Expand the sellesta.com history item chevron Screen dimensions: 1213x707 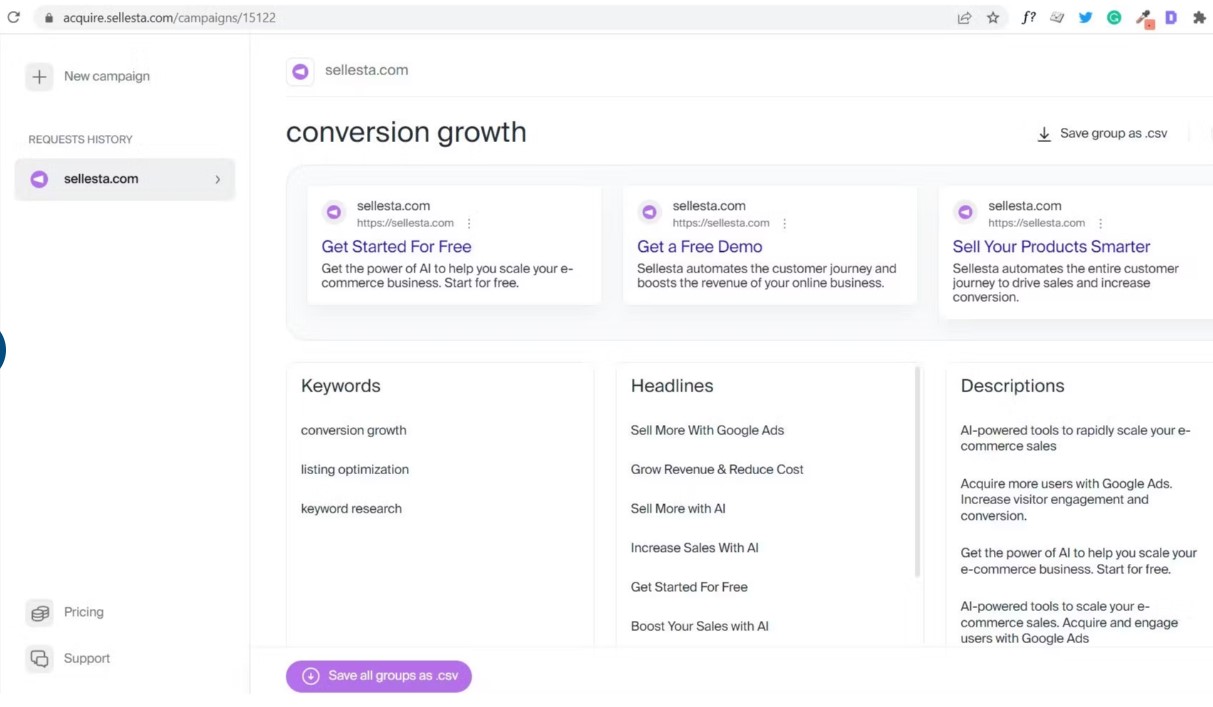218,180
